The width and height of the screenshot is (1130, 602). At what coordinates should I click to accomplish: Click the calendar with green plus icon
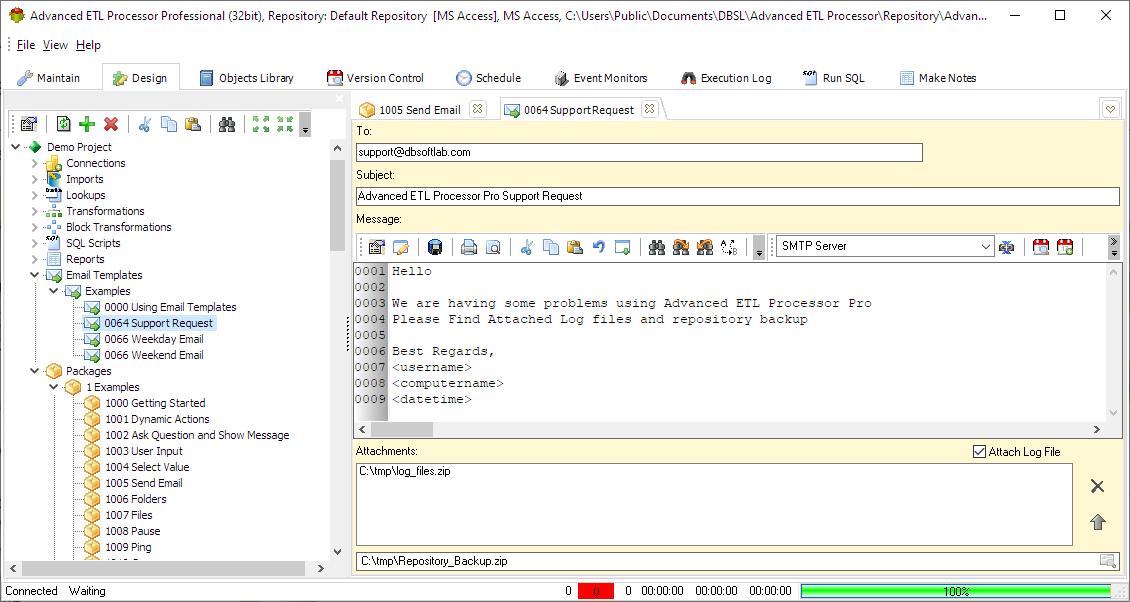pos(1065,247)
